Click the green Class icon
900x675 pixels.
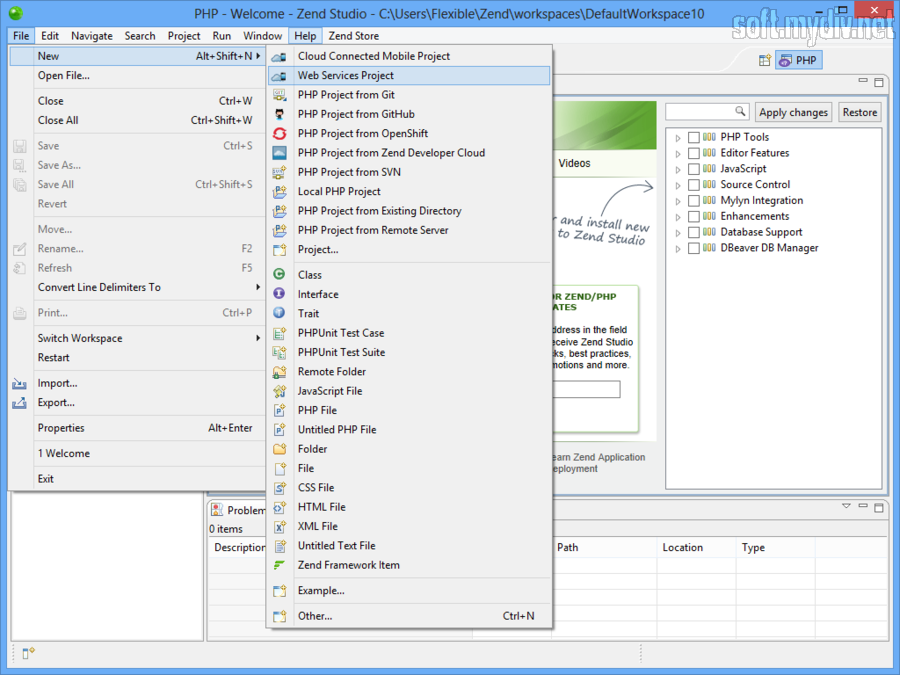point(279,274)
